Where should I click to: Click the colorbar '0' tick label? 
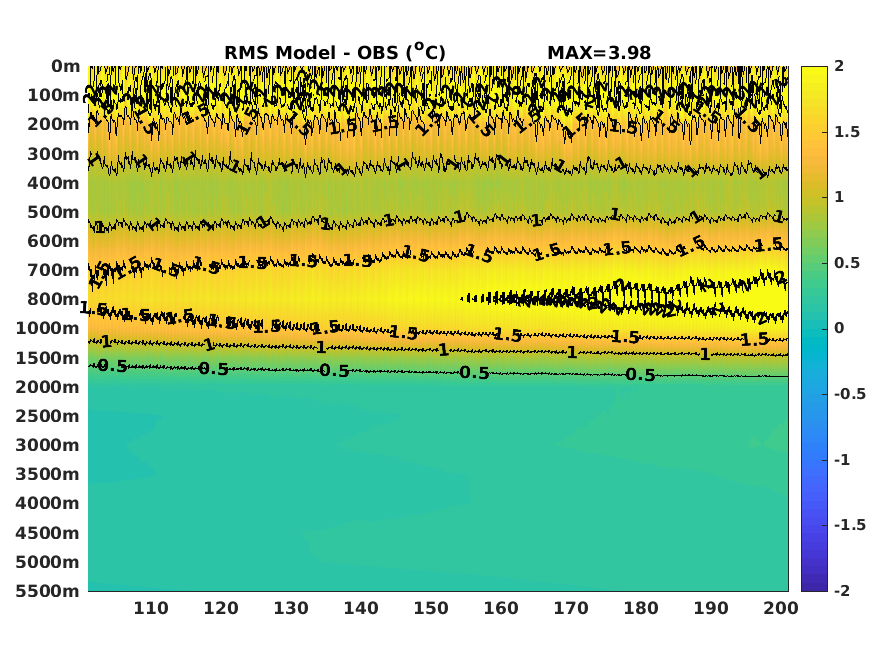(x=839, y=328)
